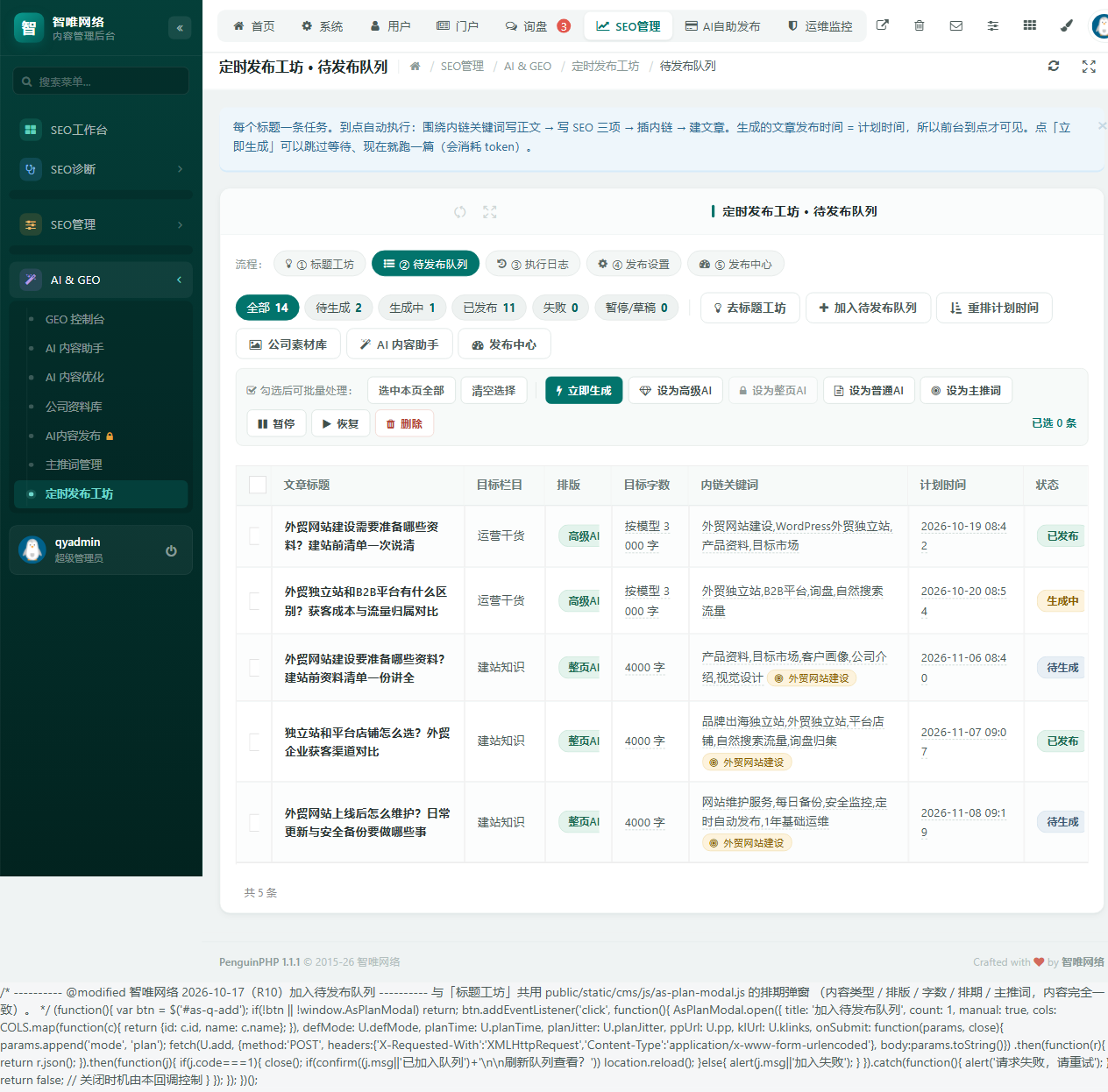This screenshot has width=1108, height=1092.
Task: Open the sliders settings icon in top bar
Action: click(993, 25)
